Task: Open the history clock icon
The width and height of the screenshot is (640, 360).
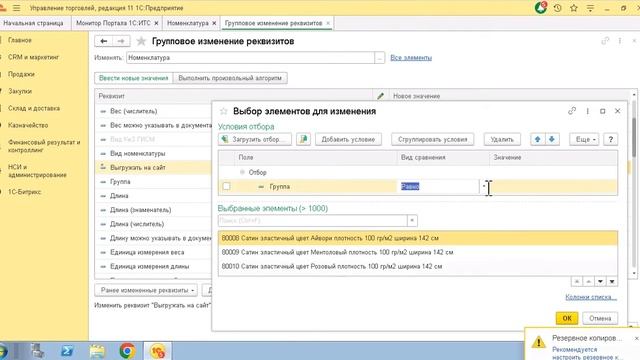Action: coord(558,8)
